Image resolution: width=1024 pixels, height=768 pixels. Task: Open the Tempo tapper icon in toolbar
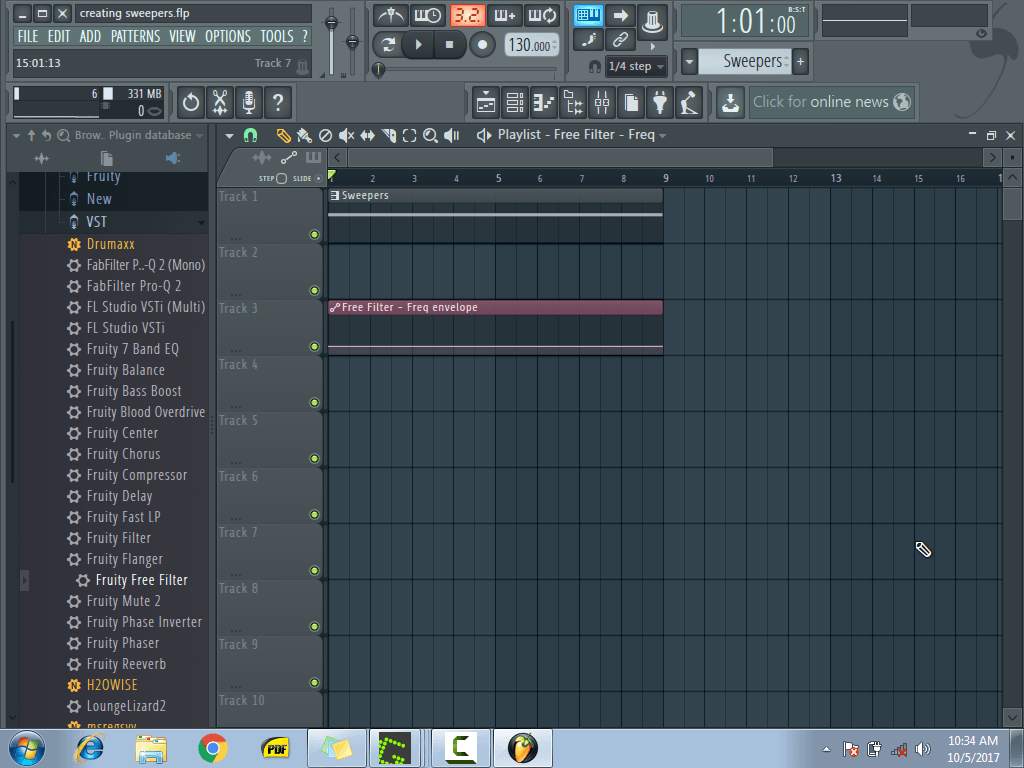[x=689, y=102]
